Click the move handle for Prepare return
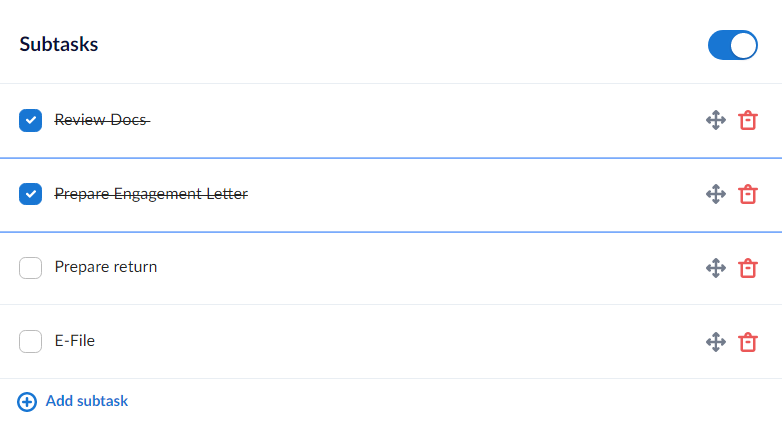Image resolution: width=782 pixels, height=446 pixels. [x=715, y=268]
